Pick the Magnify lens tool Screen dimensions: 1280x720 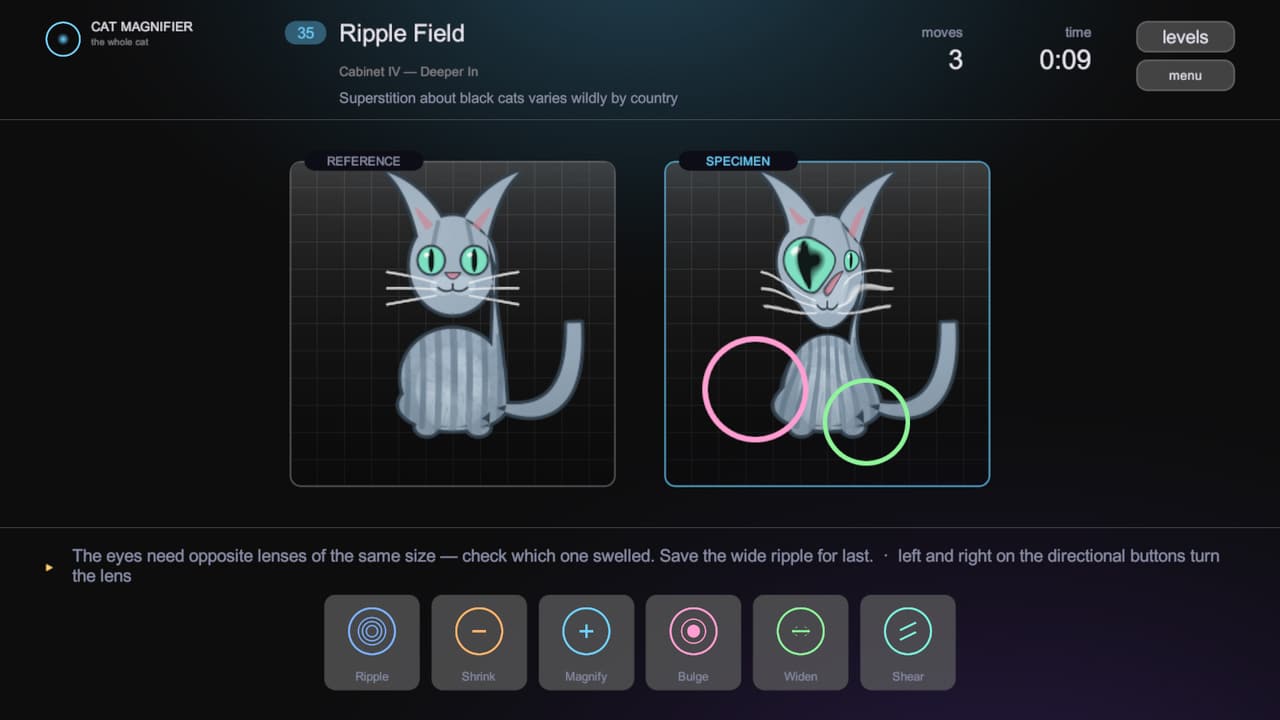[x=586, y=642]
